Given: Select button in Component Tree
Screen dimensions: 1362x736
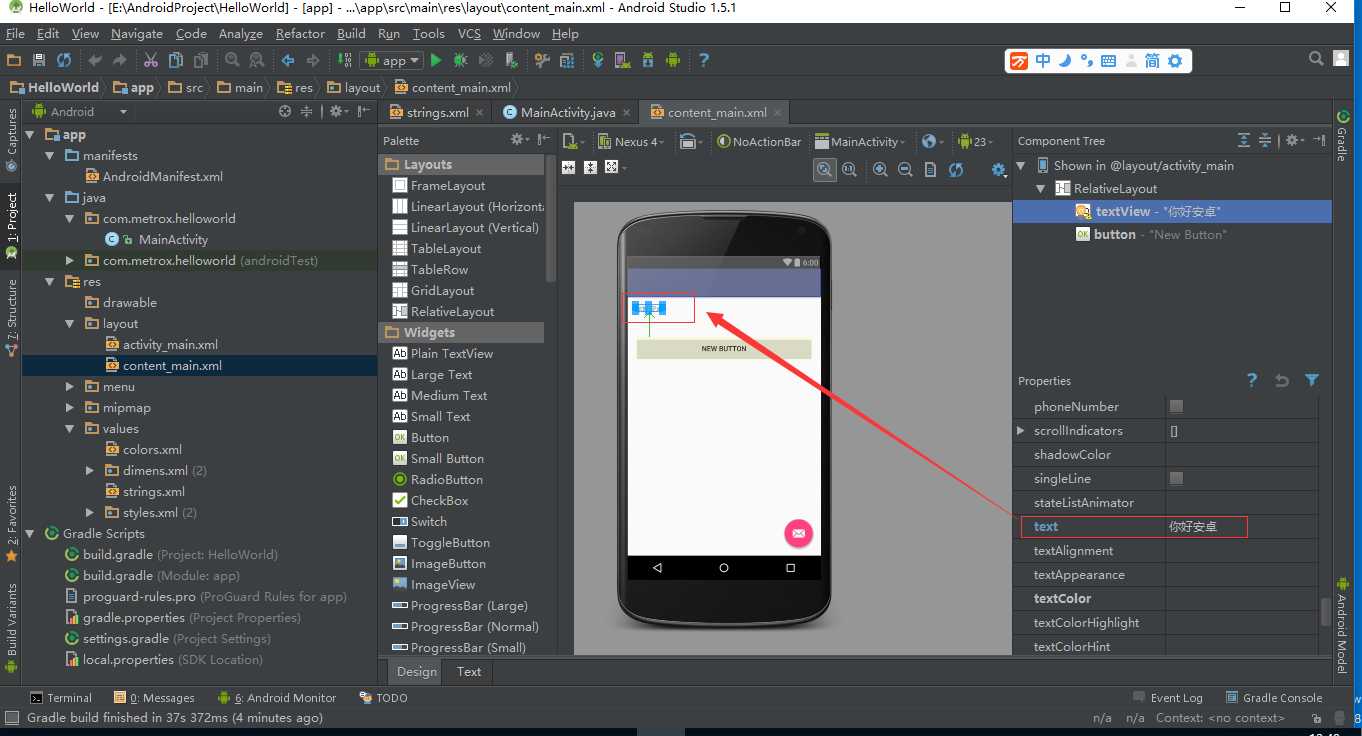Looking at the screenshot, I should (1114, 234).
